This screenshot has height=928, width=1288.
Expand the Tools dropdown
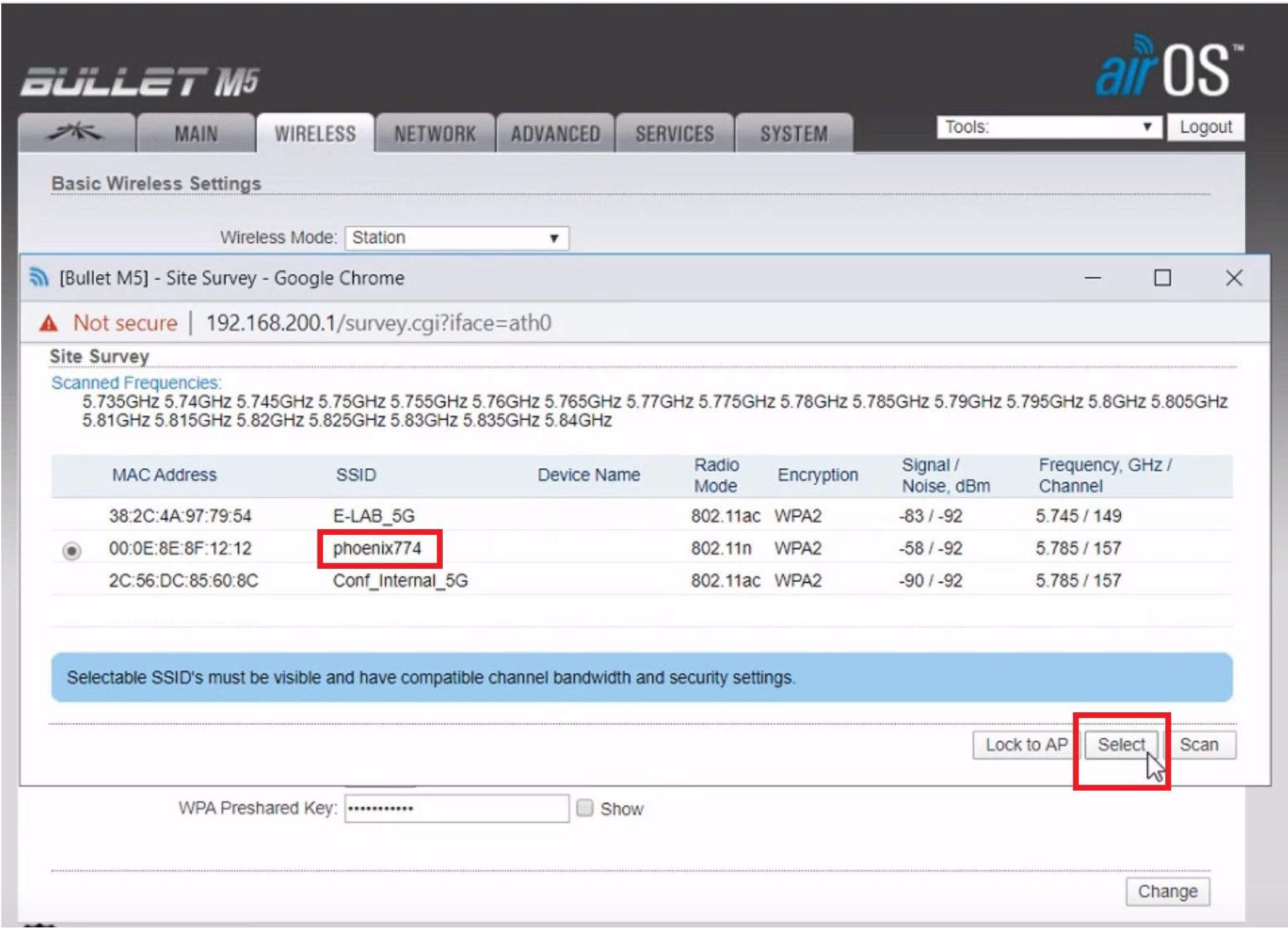(x=1048, y=127)
